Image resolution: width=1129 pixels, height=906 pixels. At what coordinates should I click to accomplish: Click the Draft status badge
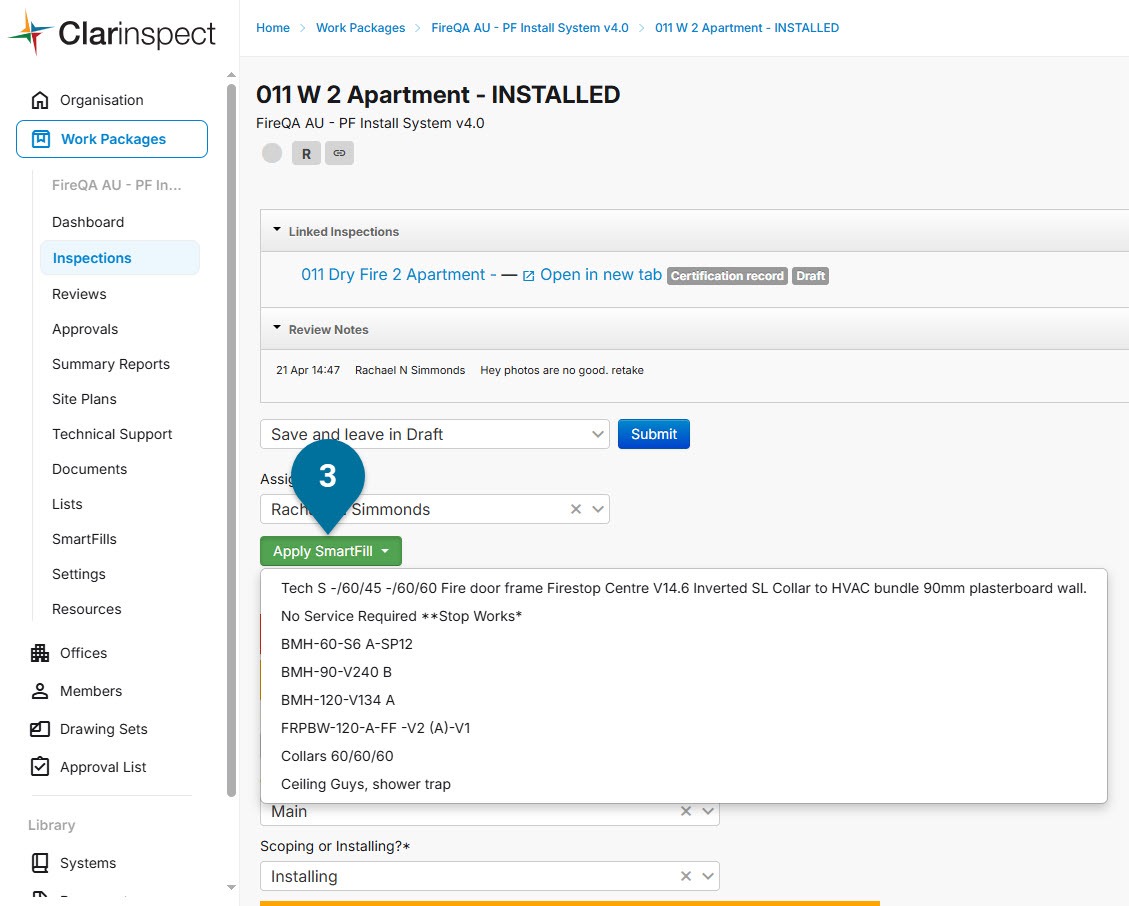811,276
